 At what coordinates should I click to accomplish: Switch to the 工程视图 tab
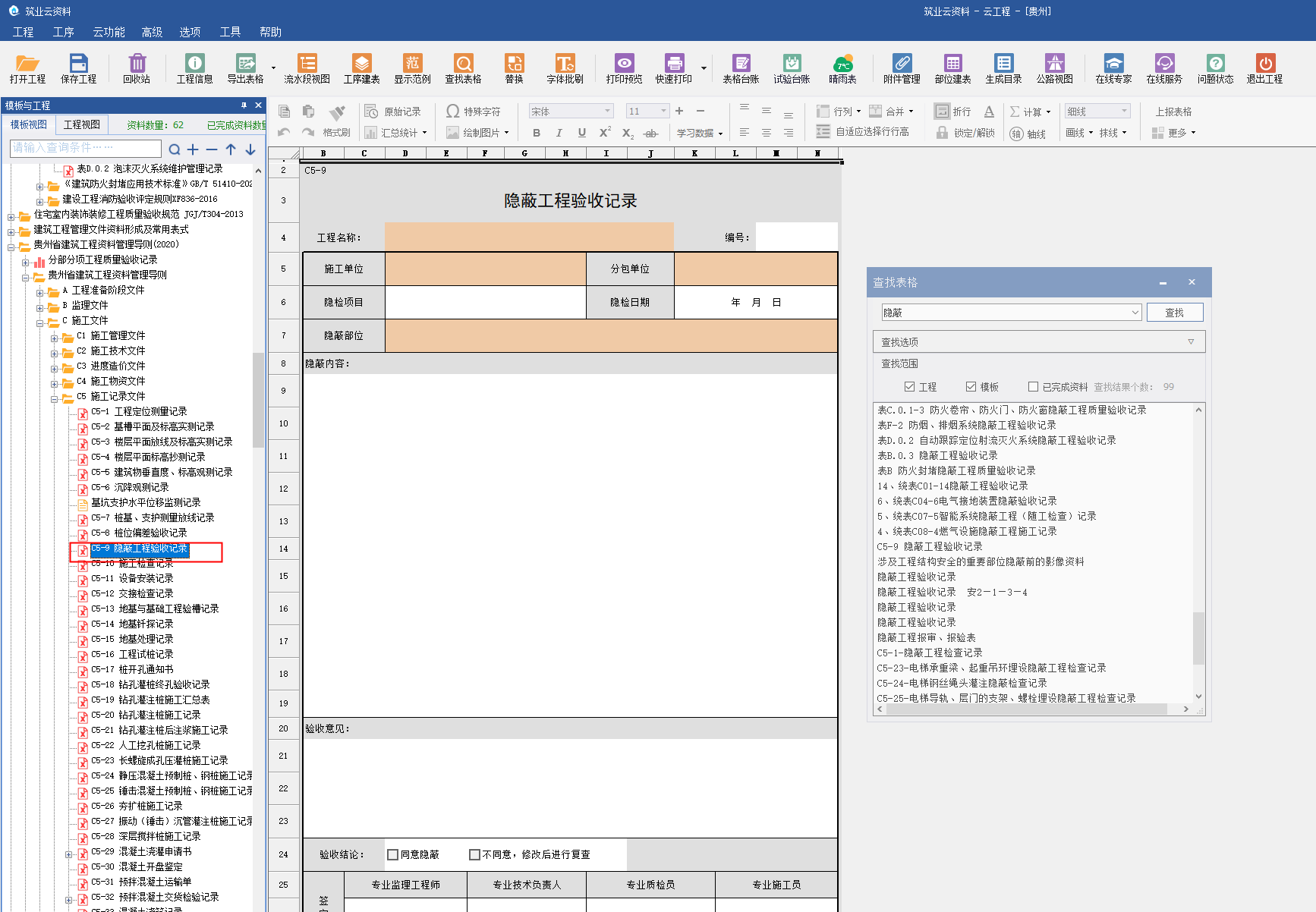[82, 124]
